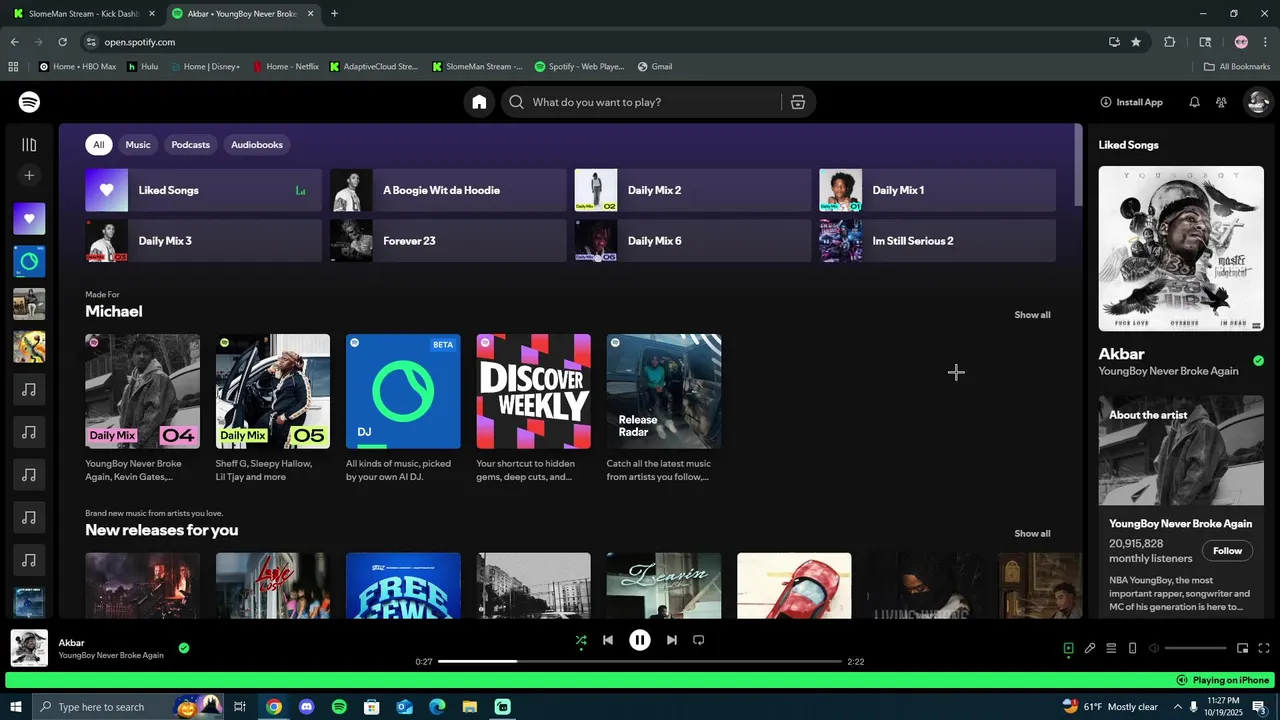
Task: Open the notifications bell
Action: point(1194,102)
